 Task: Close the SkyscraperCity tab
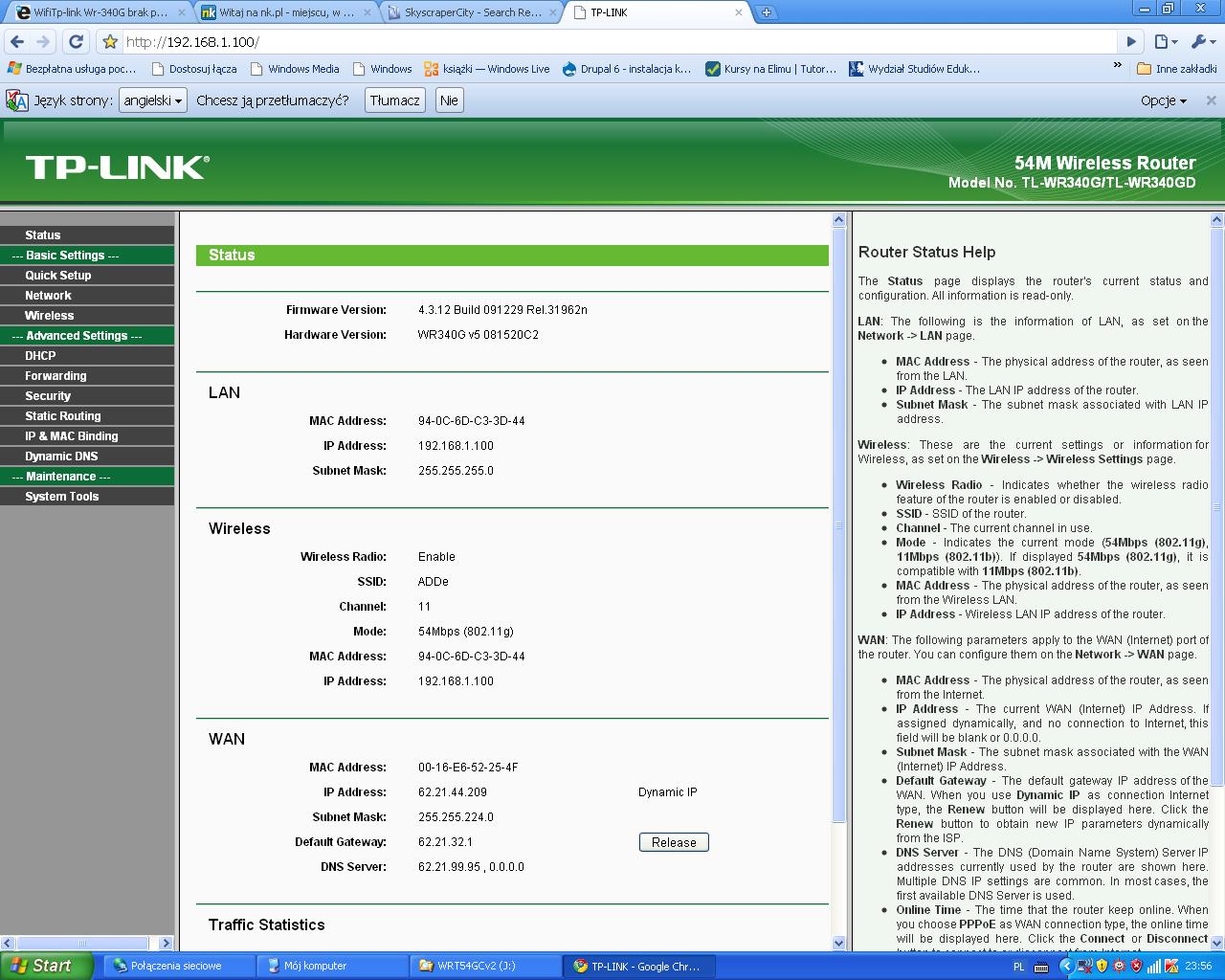coord(553,12)
